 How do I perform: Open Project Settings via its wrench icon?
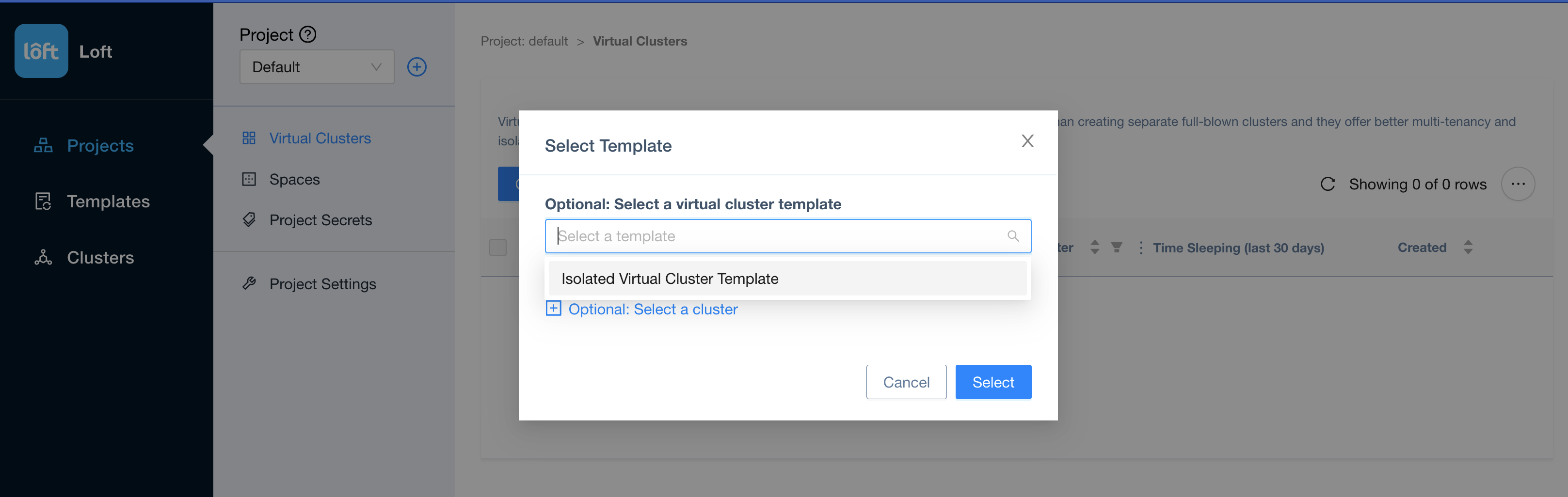249,283
